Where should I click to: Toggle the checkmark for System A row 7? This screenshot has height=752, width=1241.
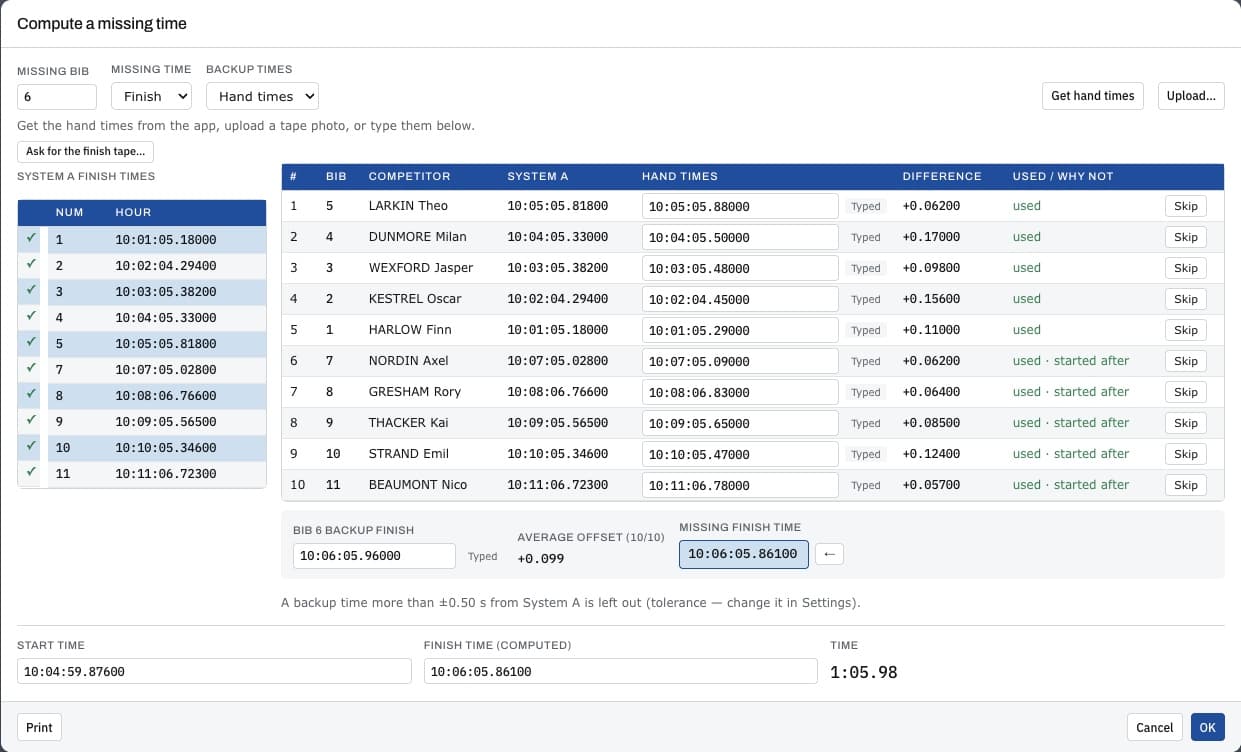pos(31,369)
